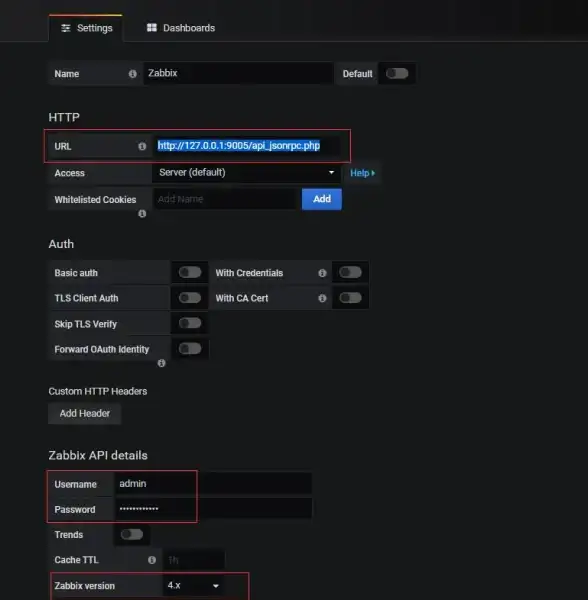Enable the Trends toggle
Viewport: 588px width, 600px height.
click(x=132, y=534)
